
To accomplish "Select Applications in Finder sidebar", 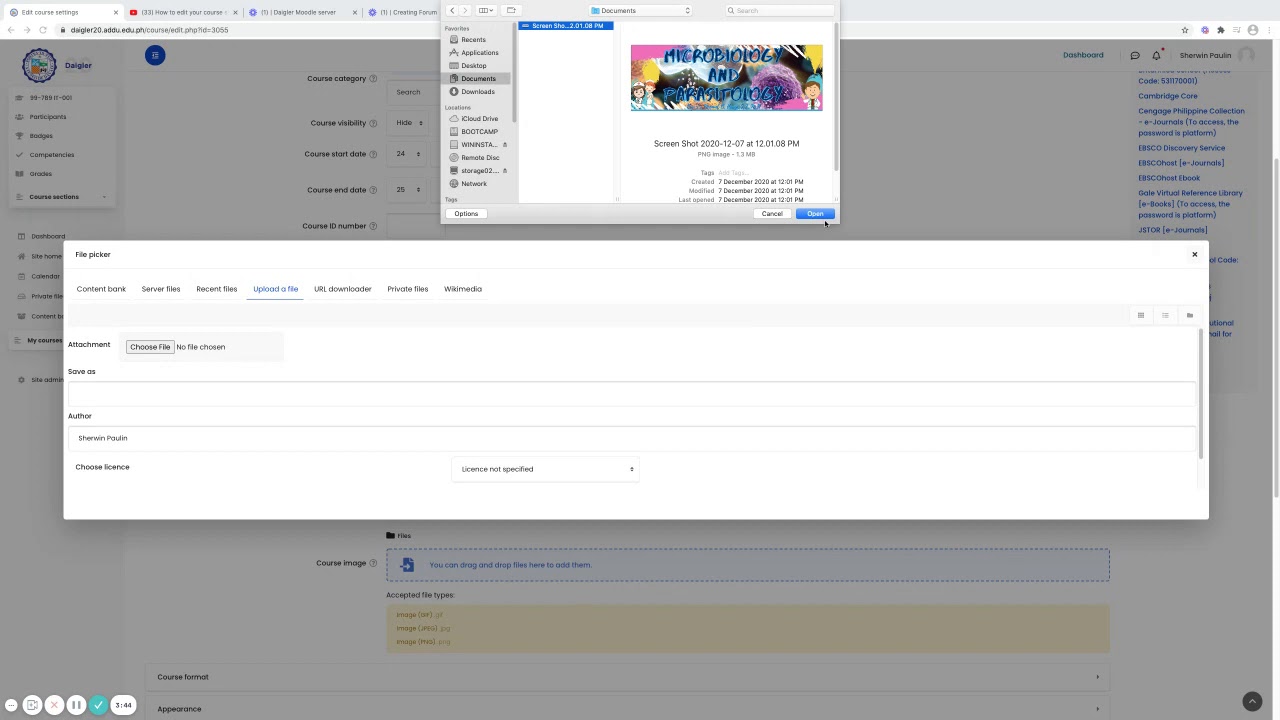I will (x=479, y=52).
